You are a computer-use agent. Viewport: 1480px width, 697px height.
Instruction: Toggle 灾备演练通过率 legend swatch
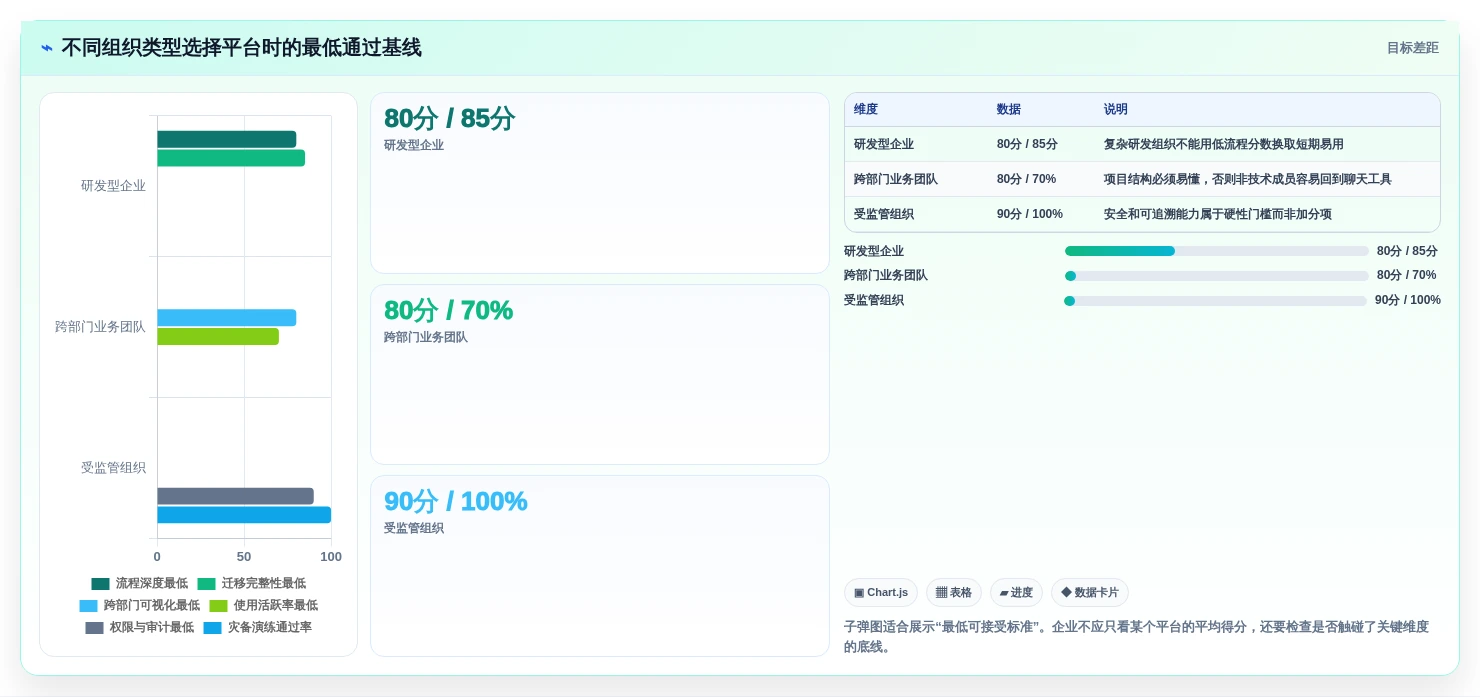[212, 628]
